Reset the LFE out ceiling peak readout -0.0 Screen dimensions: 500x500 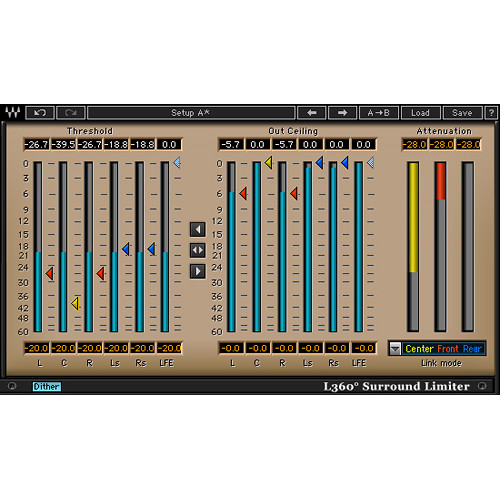pos(363,348)
